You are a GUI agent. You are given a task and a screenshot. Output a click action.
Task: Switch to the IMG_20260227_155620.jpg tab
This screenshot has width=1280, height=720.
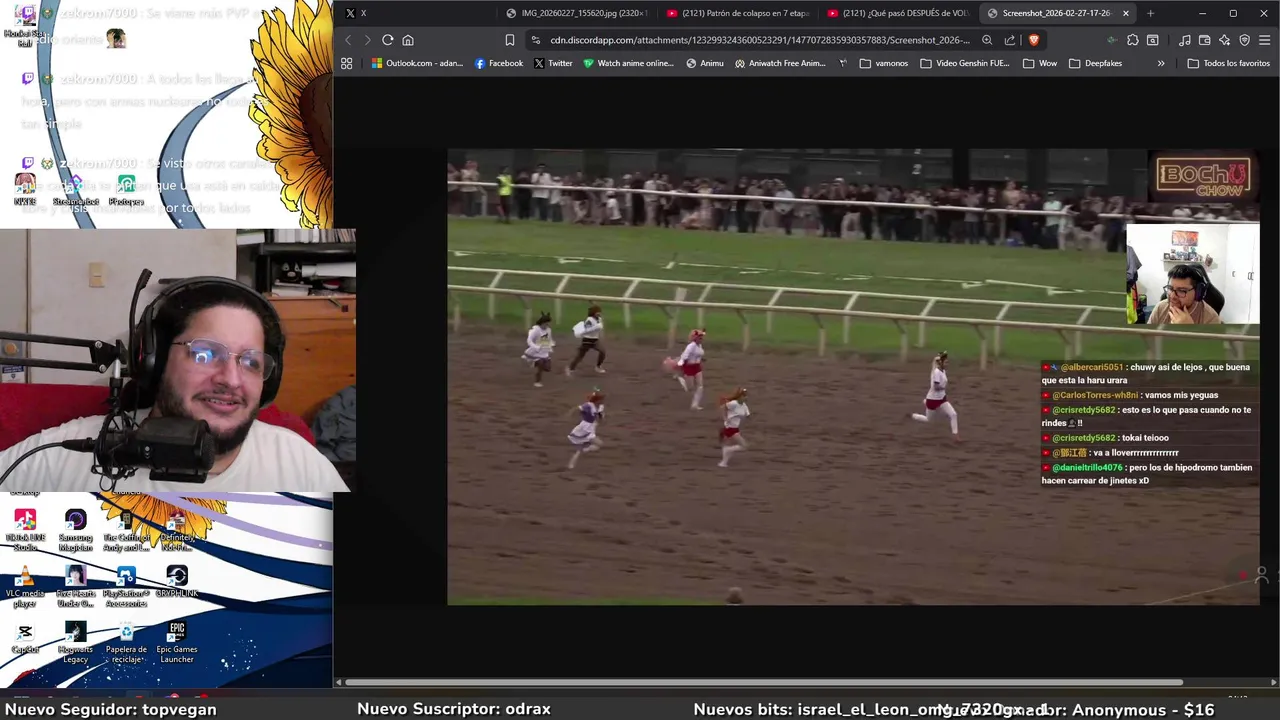pyautogui.click(x=577, y=13)
